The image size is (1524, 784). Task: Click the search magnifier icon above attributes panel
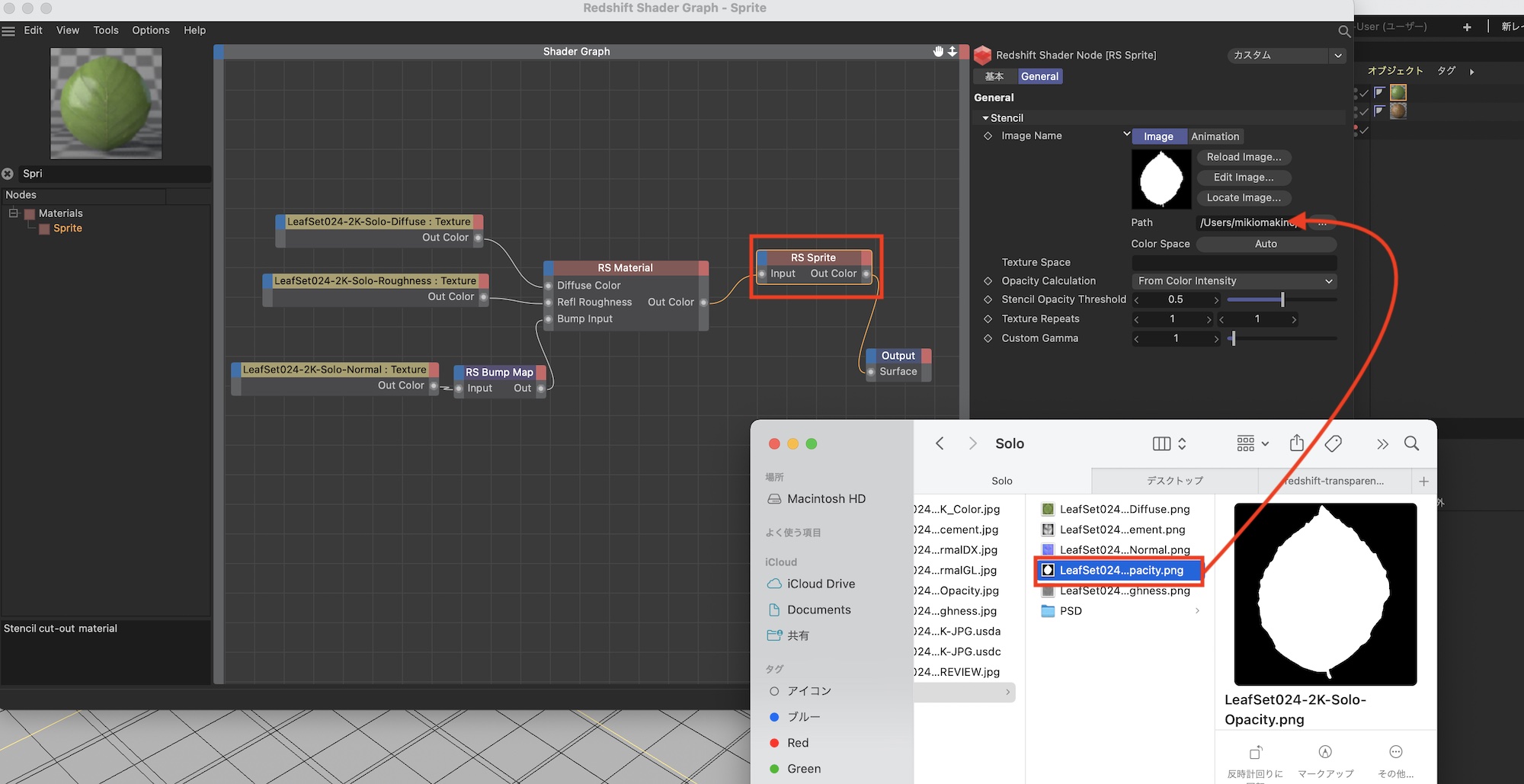pyautogui.click(x=1344, y=31)
